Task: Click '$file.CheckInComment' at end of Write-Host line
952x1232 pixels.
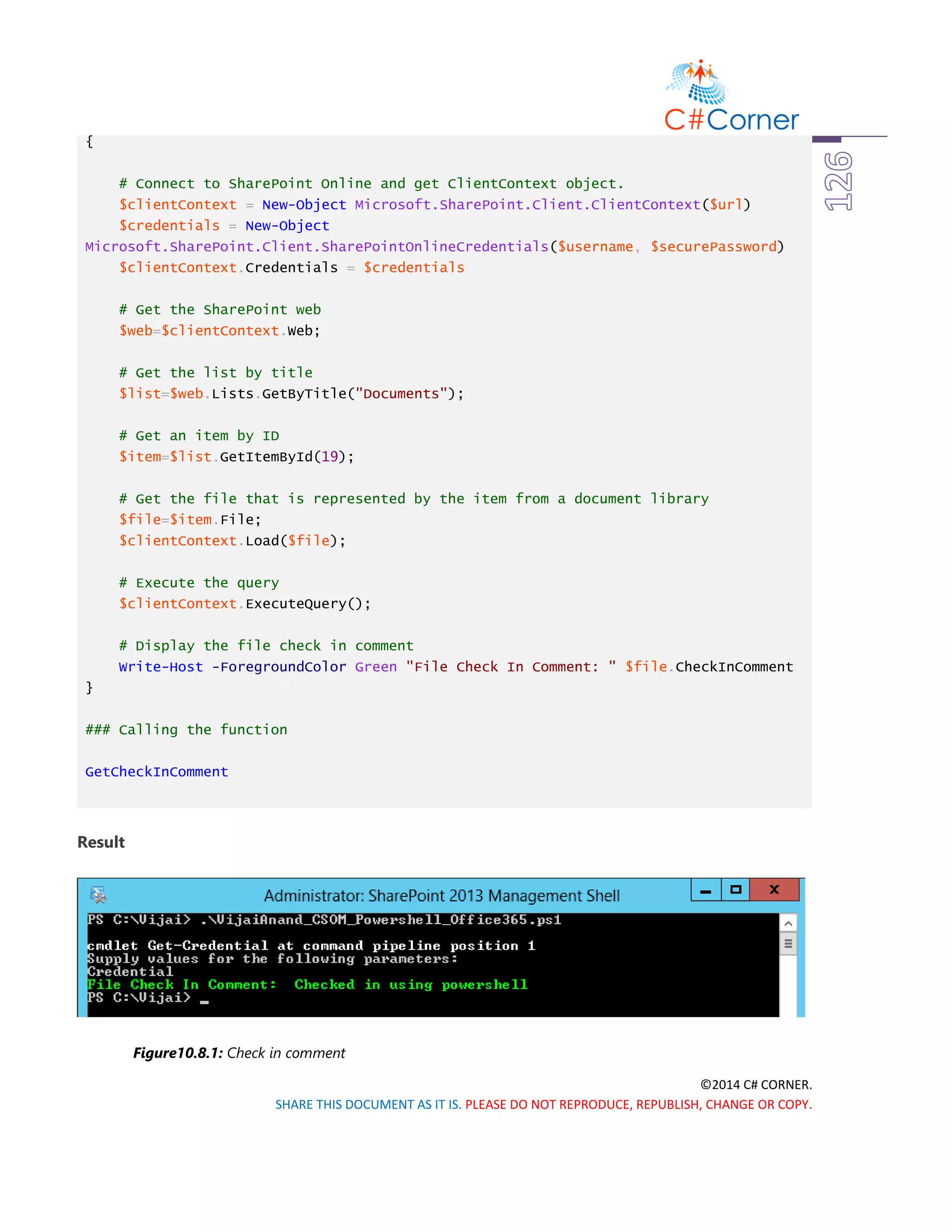Action: click(709, 667)
